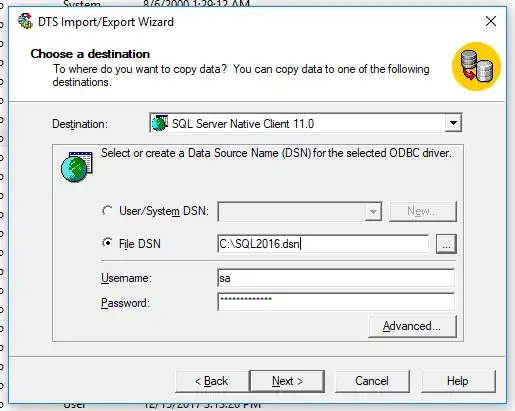Screen dimensions: 515x411
Task: Click the yellow database copy icon
Action: [476, 66]
